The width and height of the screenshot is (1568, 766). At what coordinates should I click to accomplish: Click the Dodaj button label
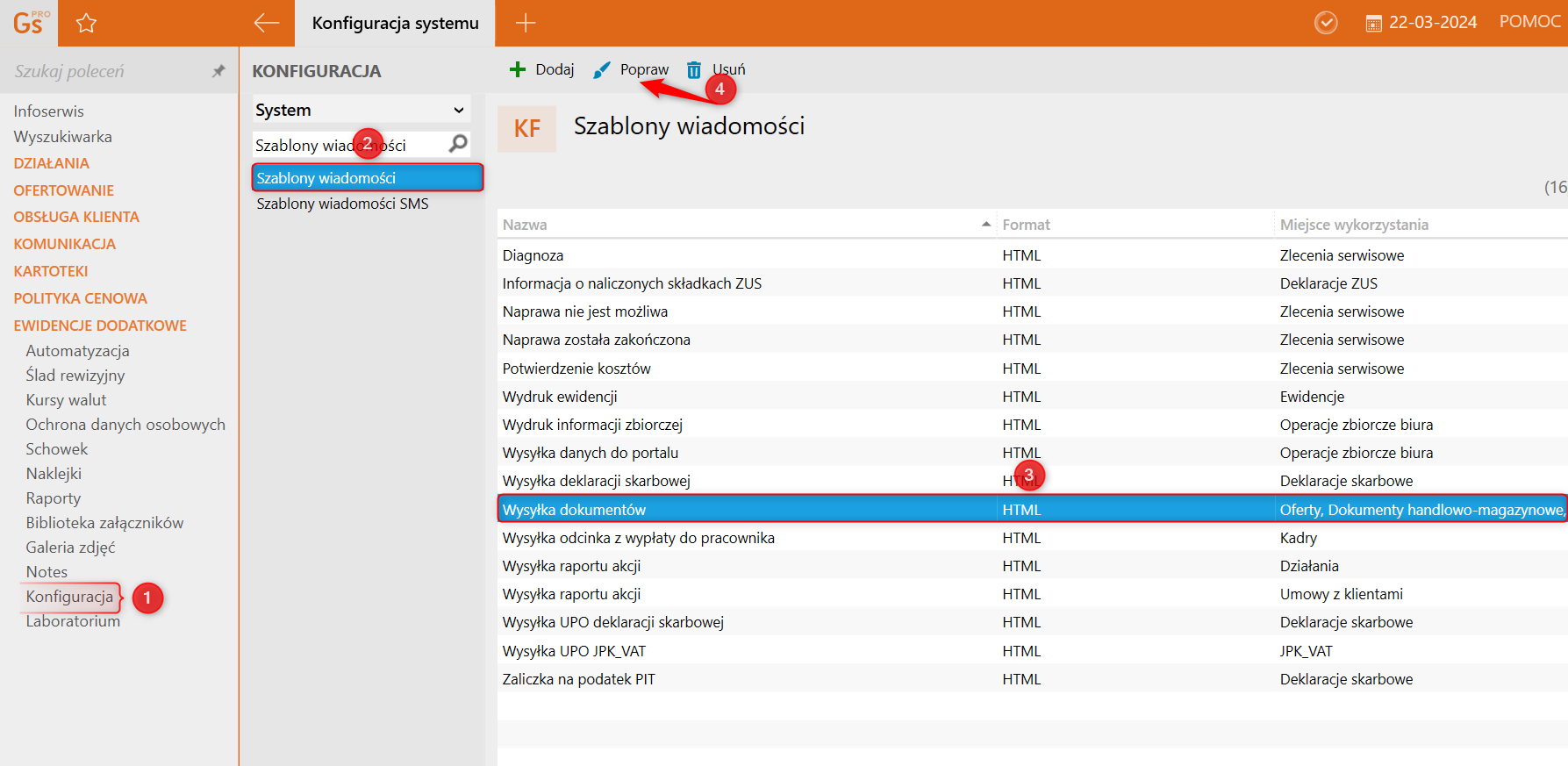click(555, 69)
